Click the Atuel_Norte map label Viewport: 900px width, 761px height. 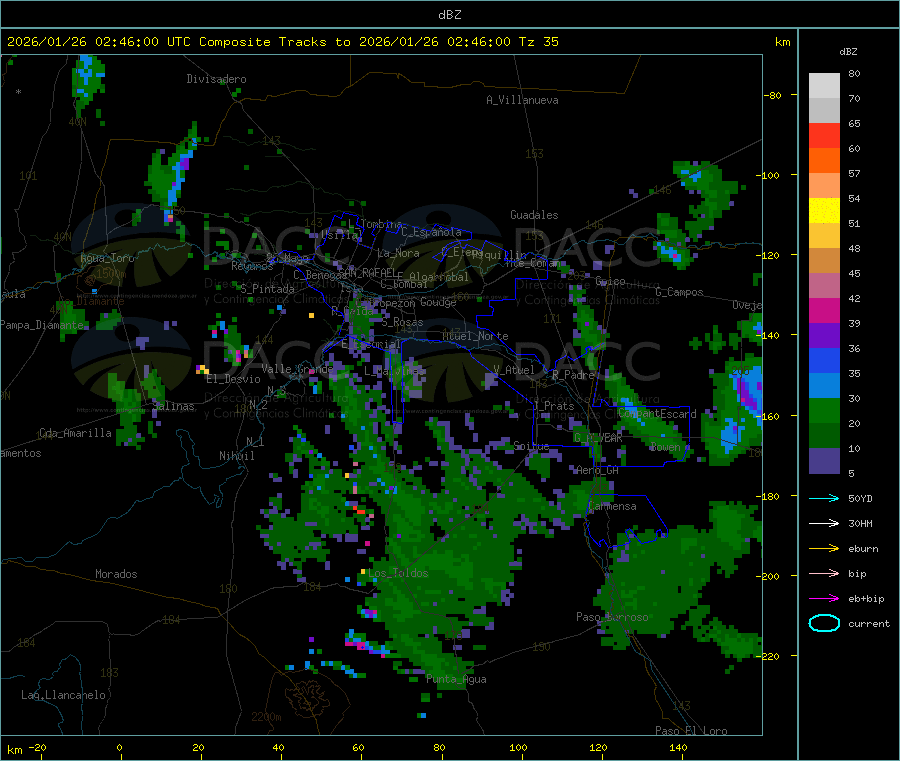pyautogui.click(x=475, y=336)
